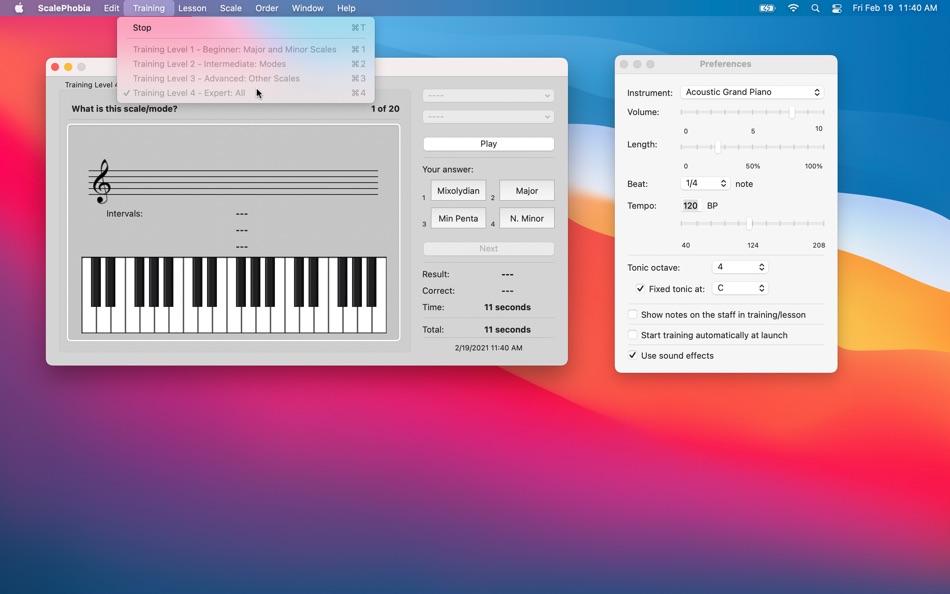
Task: Click the '1 of 20' question counter
Action: click(x=385, y=108)
